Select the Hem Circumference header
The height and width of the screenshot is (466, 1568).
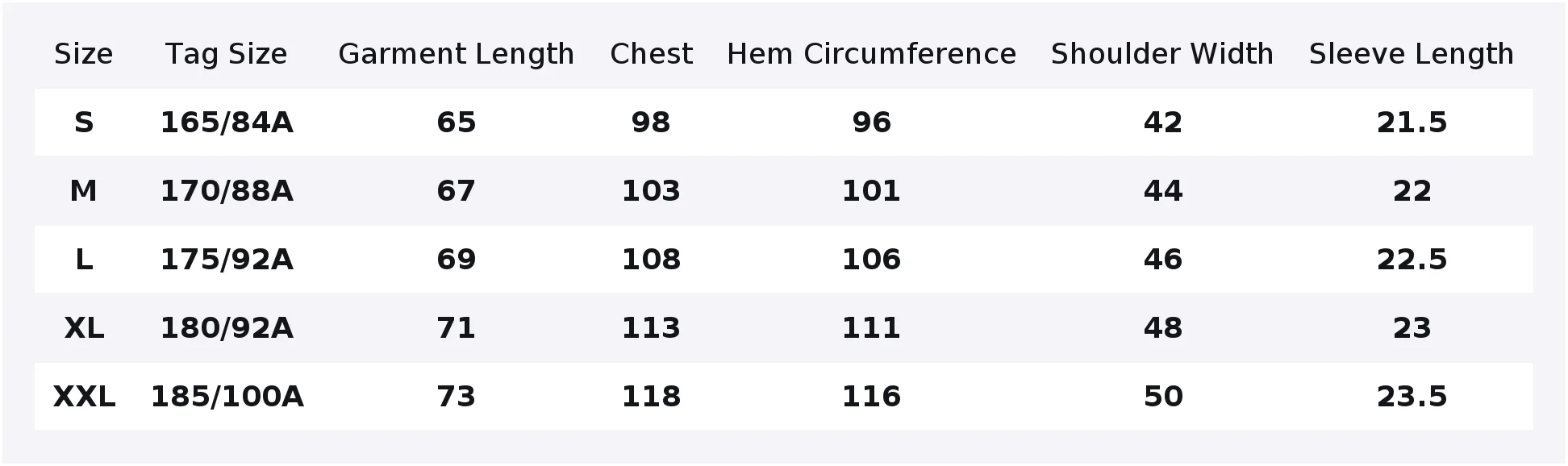pos(872,54)
